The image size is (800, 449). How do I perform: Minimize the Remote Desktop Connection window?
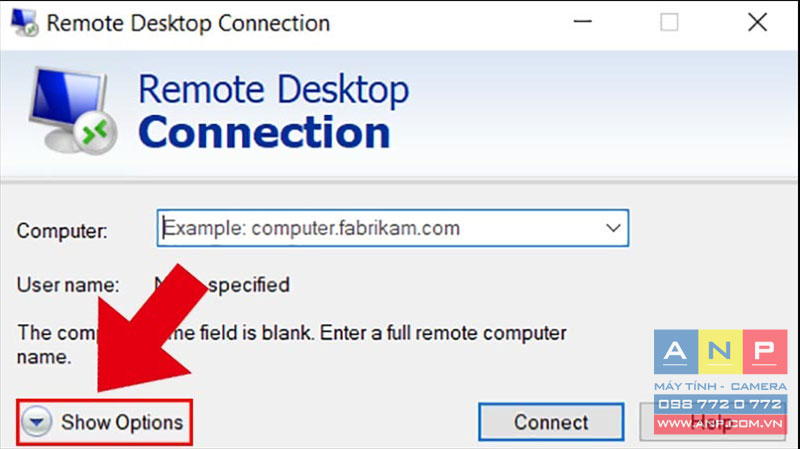[583, 22]
